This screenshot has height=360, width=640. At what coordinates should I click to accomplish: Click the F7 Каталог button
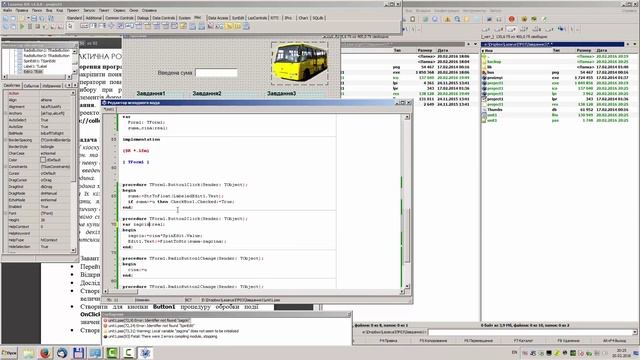523,340
